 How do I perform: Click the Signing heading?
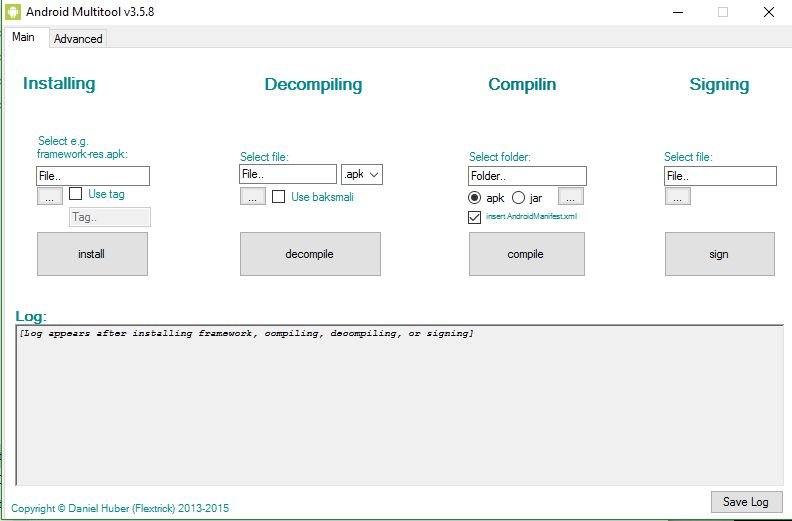pyautogui.click(x=719, y=84)
